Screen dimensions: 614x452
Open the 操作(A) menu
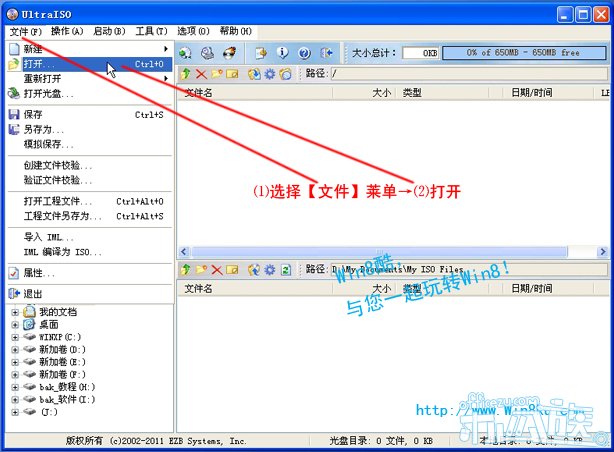click(67, 31)
